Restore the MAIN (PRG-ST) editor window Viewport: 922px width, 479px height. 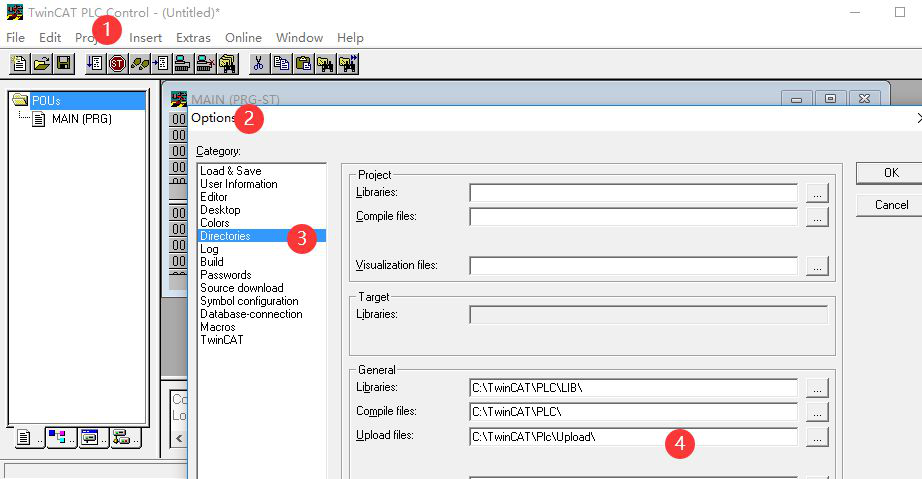830,99
